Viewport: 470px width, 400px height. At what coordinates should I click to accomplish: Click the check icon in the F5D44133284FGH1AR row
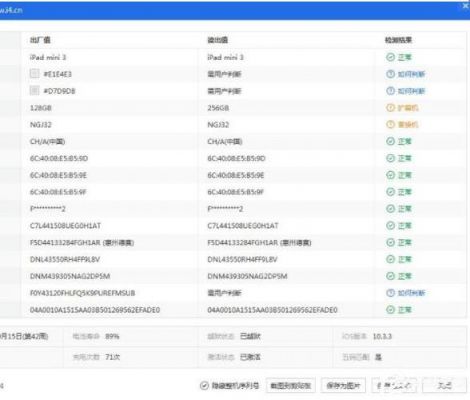pos(390,242)
